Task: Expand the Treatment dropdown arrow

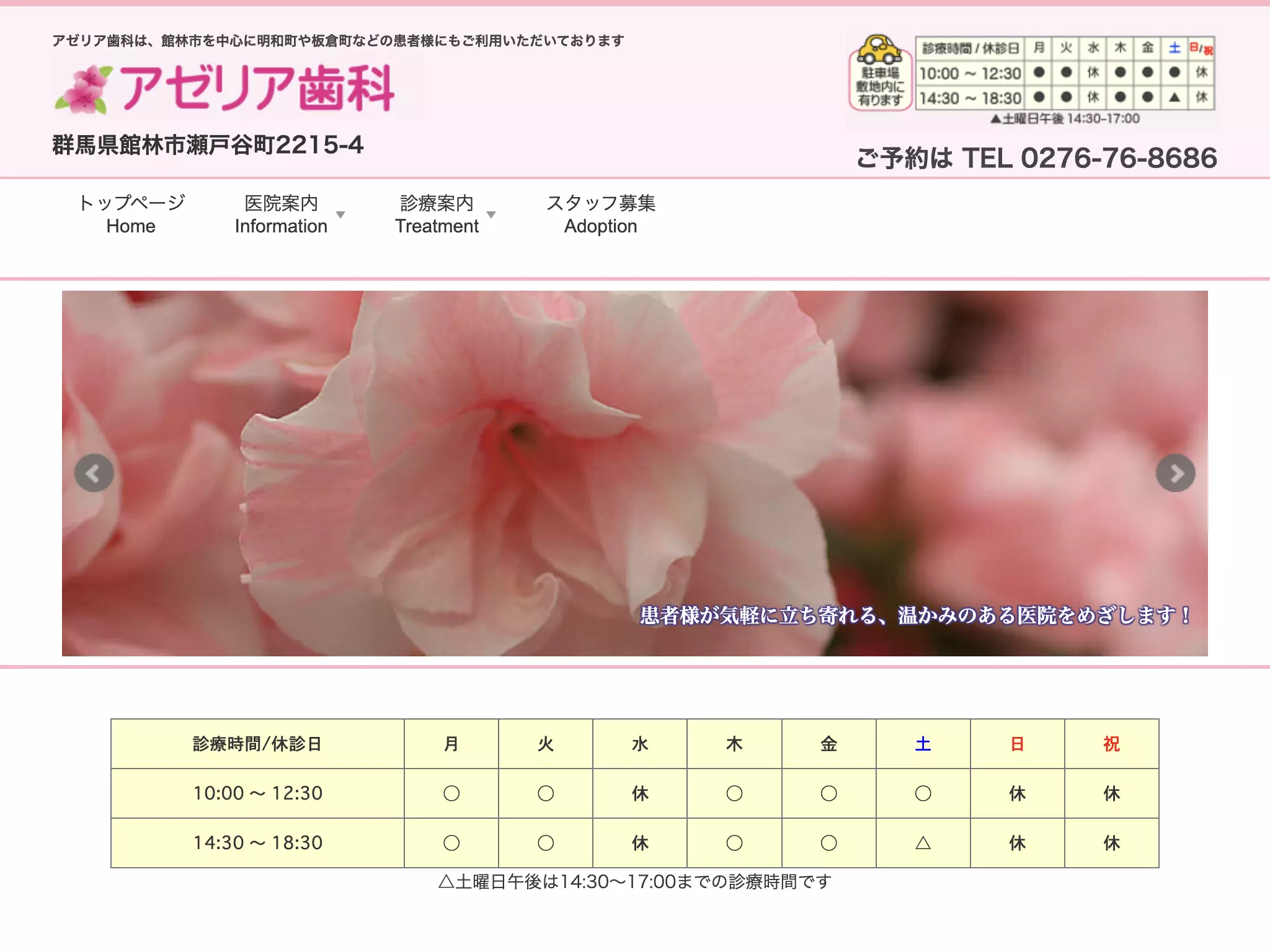Action: point(491,215)
